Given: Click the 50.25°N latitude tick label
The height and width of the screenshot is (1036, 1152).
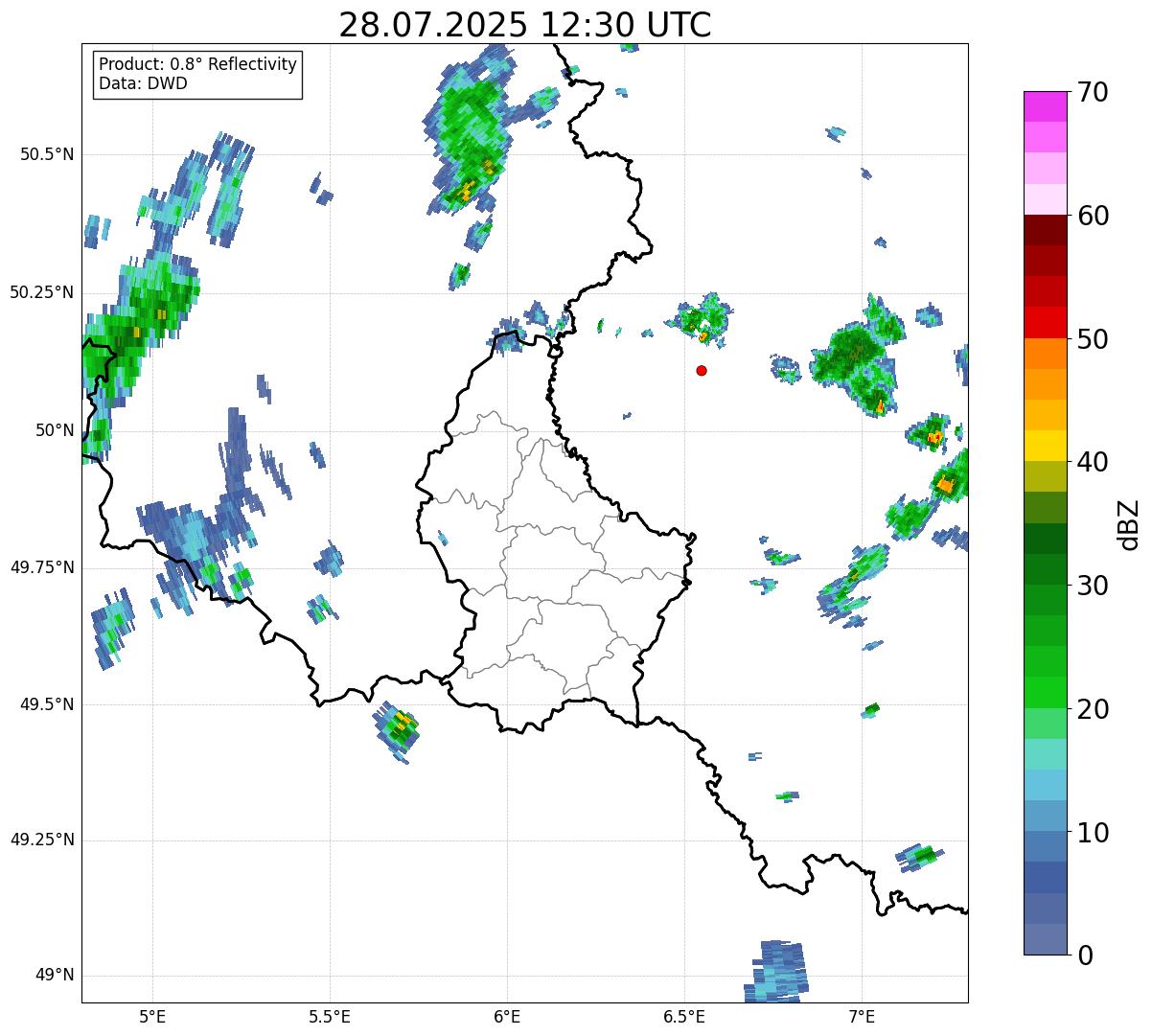Looking at the screenshot, I should [x=42, y=292].
